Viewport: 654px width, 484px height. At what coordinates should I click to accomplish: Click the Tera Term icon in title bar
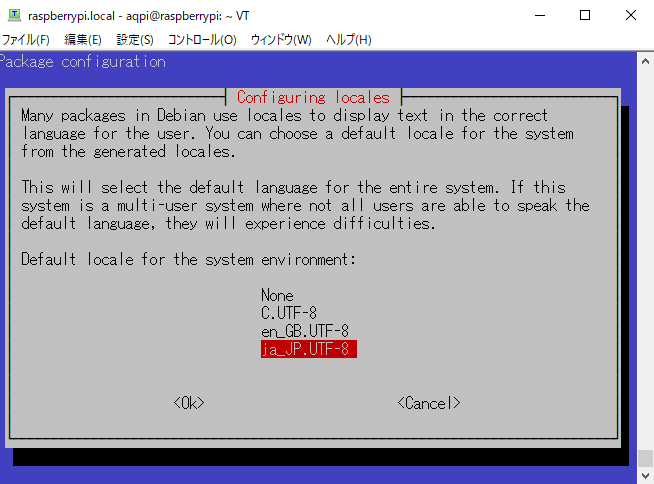pos(14,15)
